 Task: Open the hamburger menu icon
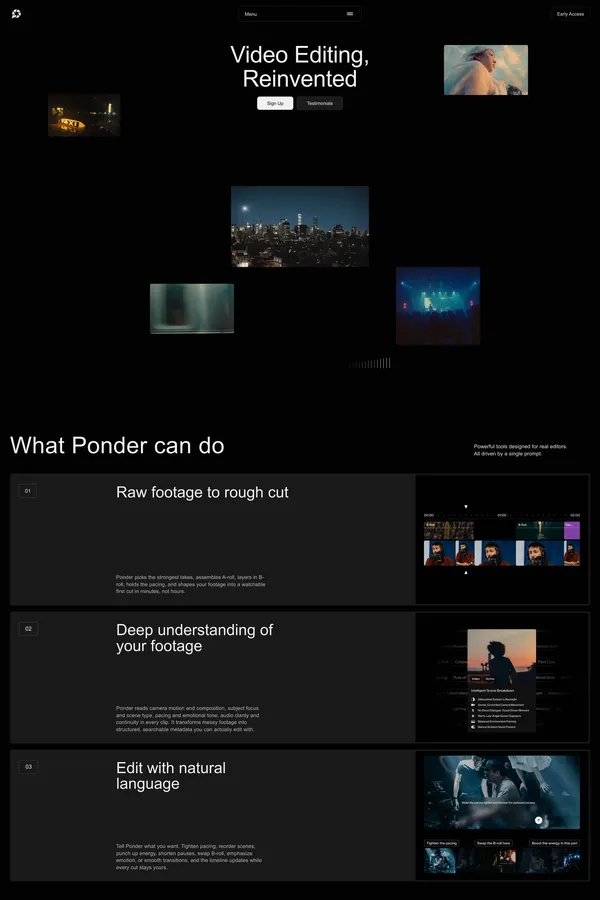(350, 14)
